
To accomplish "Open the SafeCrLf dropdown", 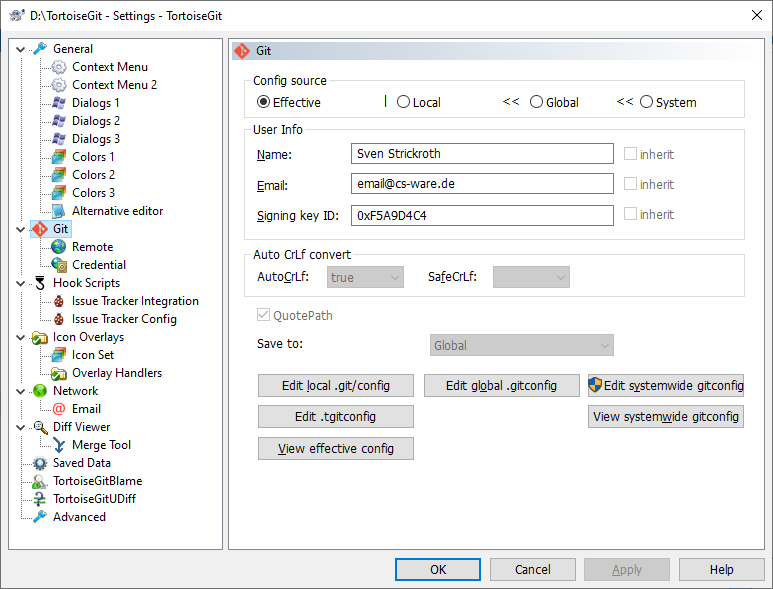I will click(x=531, y=277).
